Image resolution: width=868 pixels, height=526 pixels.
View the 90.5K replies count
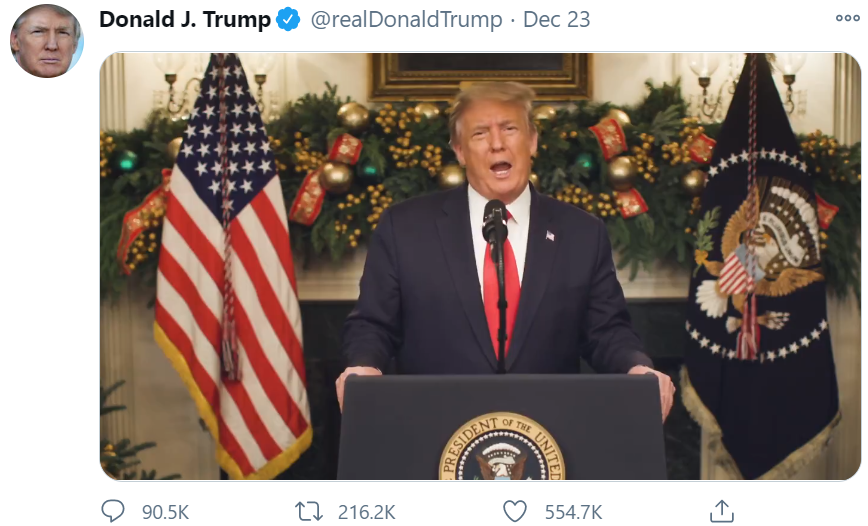point(165,512)
